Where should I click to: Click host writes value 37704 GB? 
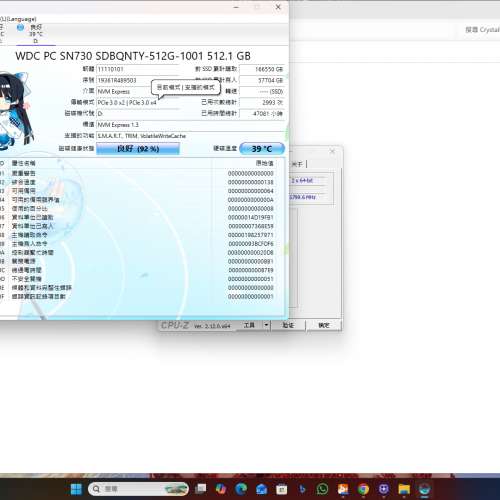(x=262, y=80)
